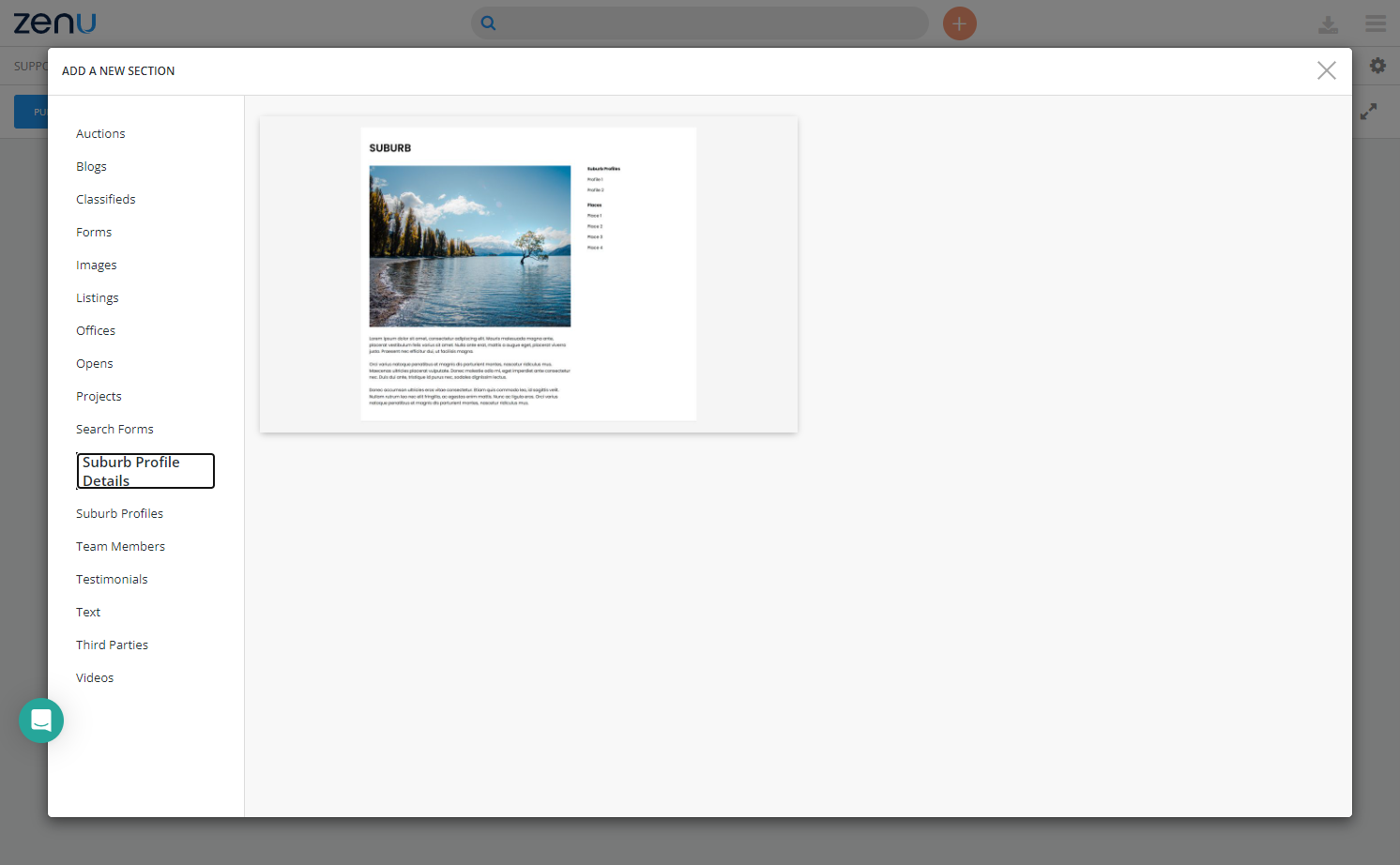The height and width of the screenshot is (865, 1400).
Task: Open the settings gear icon
Action: (x=1377, y=66)
